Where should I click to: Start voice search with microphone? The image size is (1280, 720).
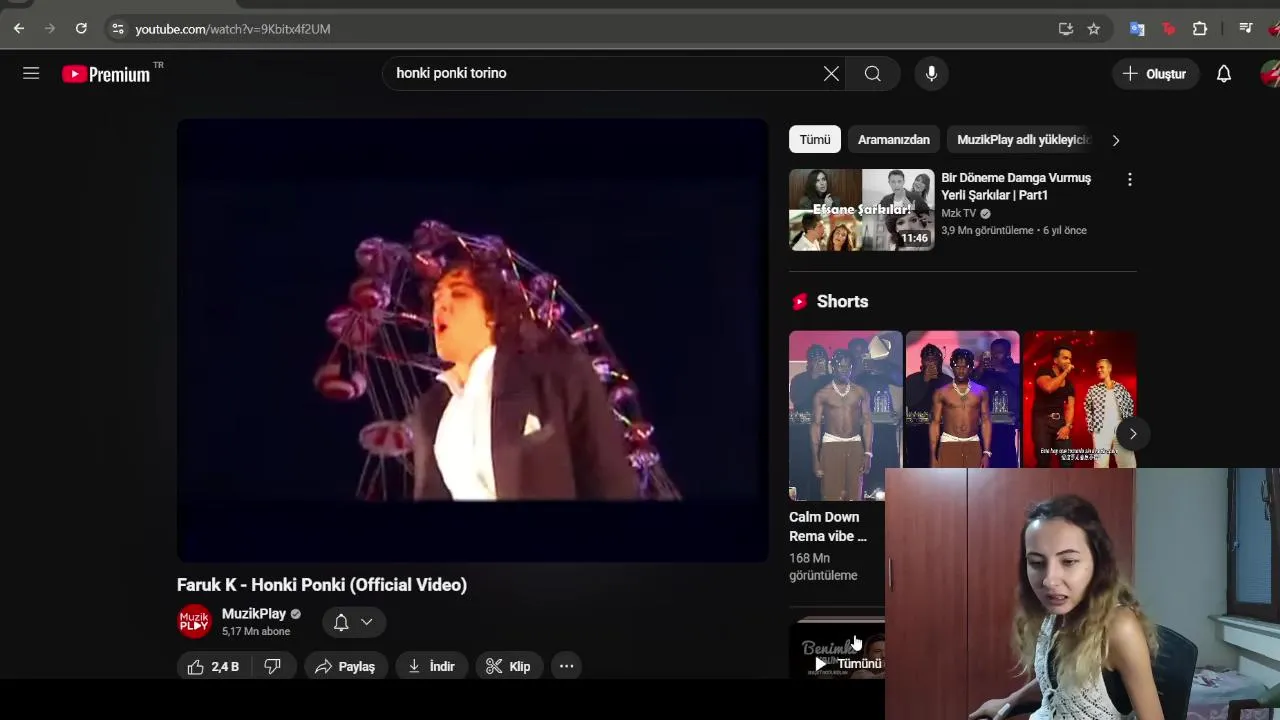931,73
